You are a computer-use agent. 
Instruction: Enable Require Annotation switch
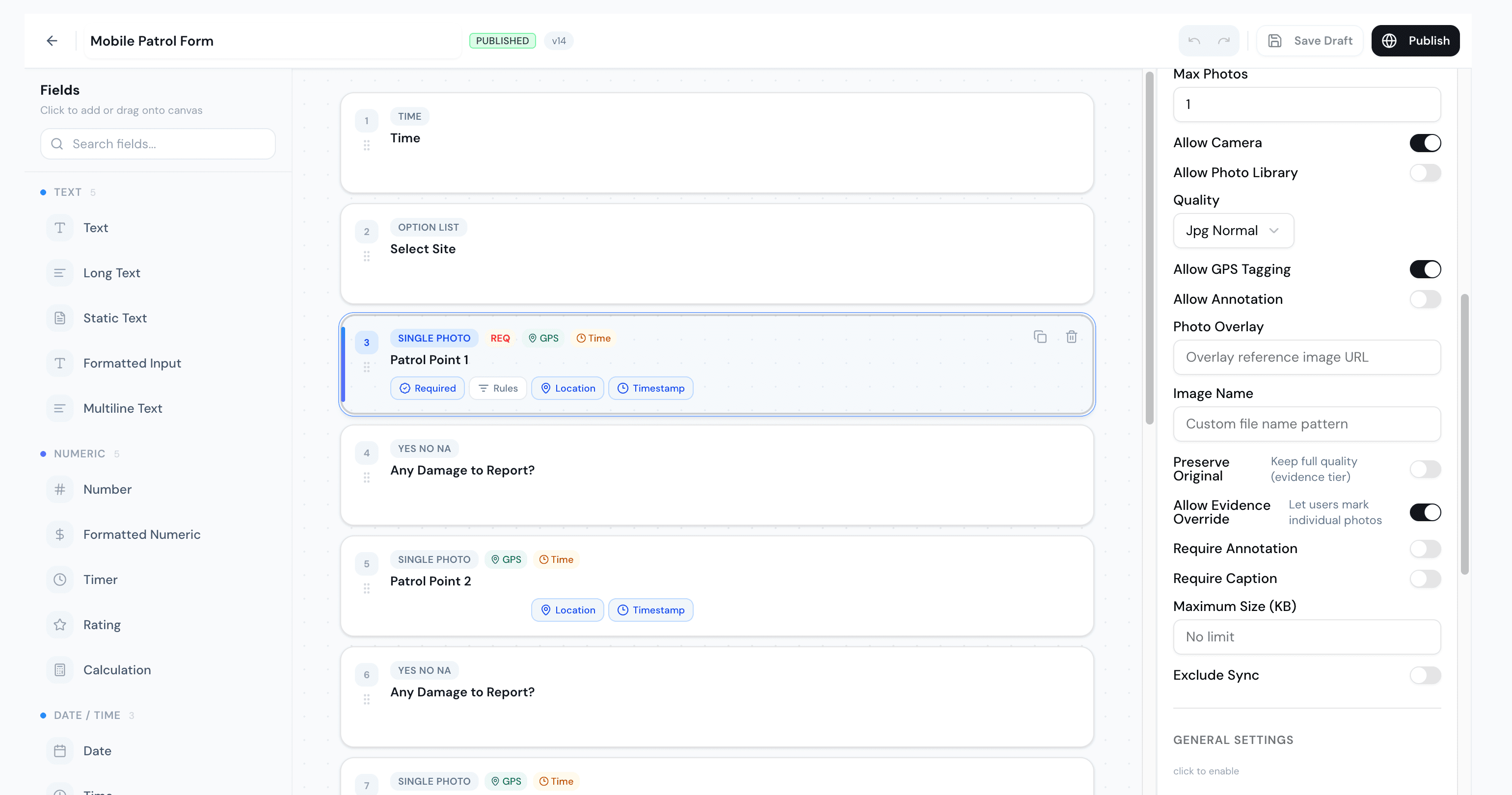(1425, 549)
